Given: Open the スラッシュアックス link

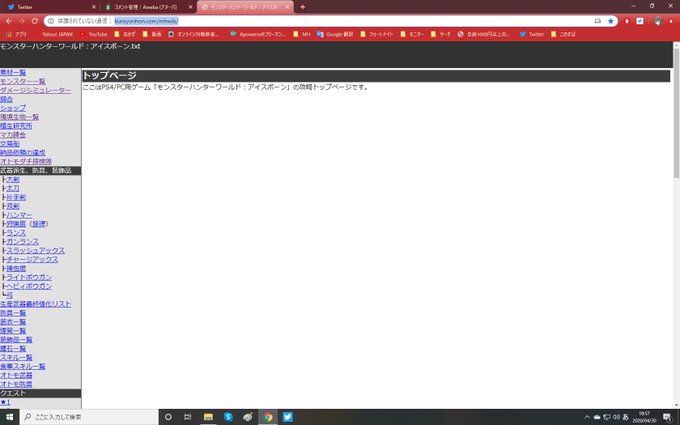Looking at the screenshot, I should click(x=36, y=251).
